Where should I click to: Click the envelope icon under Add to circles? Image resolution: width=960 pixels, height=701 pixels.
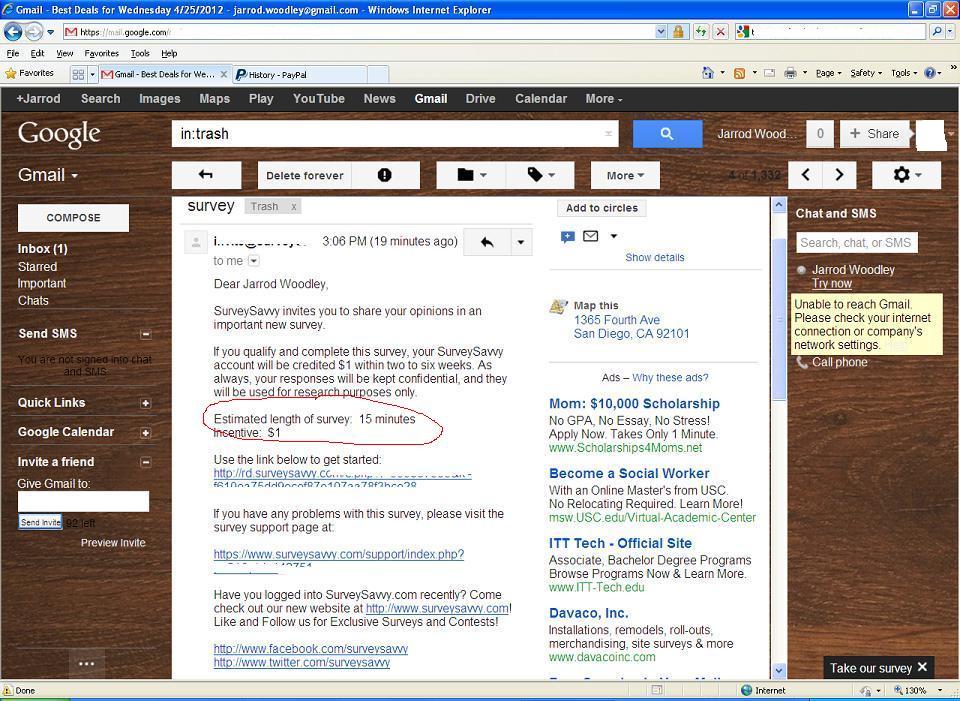(x=590, y=236)
